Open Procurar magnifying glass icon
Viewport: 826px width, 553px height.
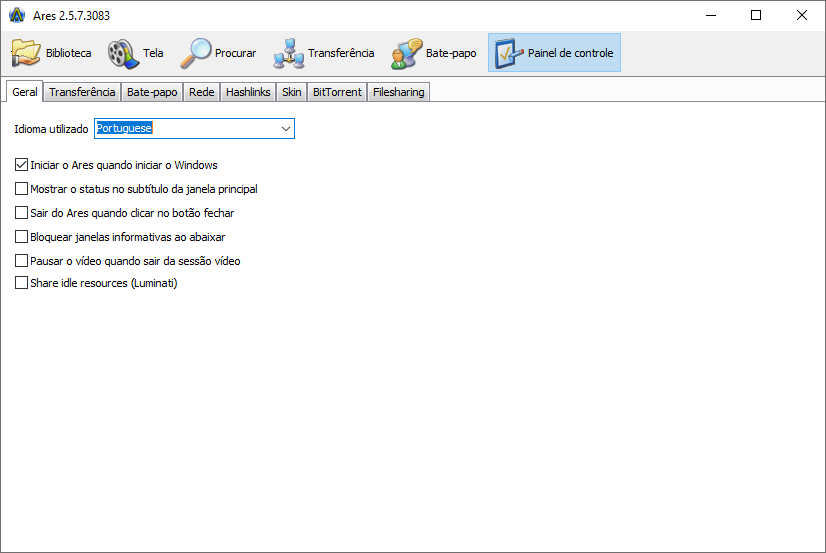196,53
